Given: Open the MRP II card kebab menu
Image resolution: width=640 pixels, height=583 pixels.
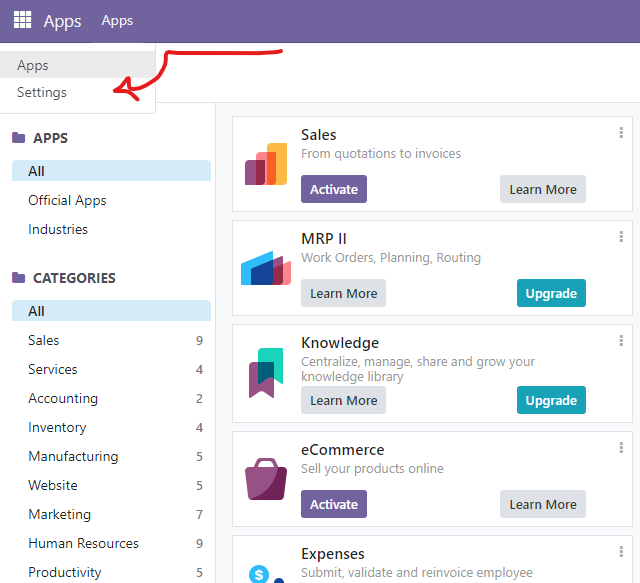Looking at the screenshot, I should (621, 237).
